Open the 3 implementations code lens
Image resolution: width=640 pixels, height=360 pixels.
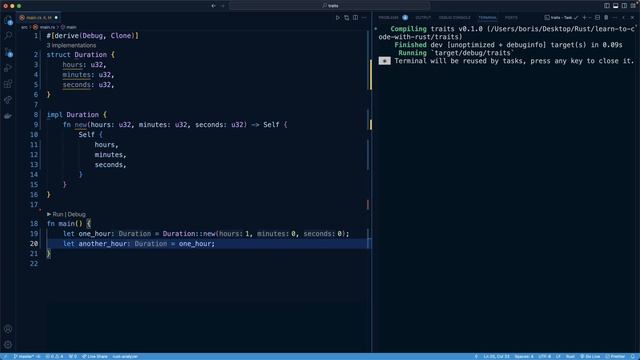[x=71, y=45]
